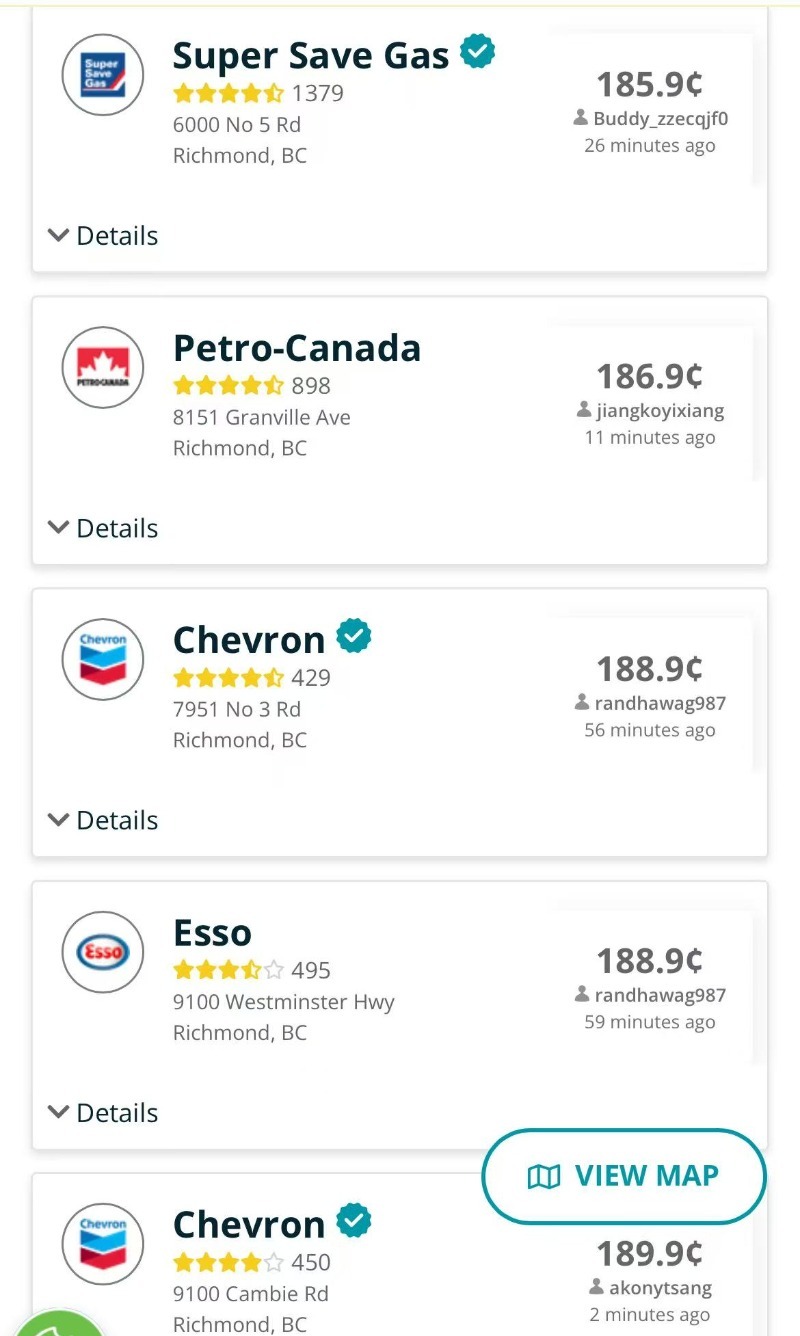The height and width of the screenshot is (1336, 800).
Task: Click the Chevron logo at 7951 No 3 Rd
Action: tap(103, 660)
